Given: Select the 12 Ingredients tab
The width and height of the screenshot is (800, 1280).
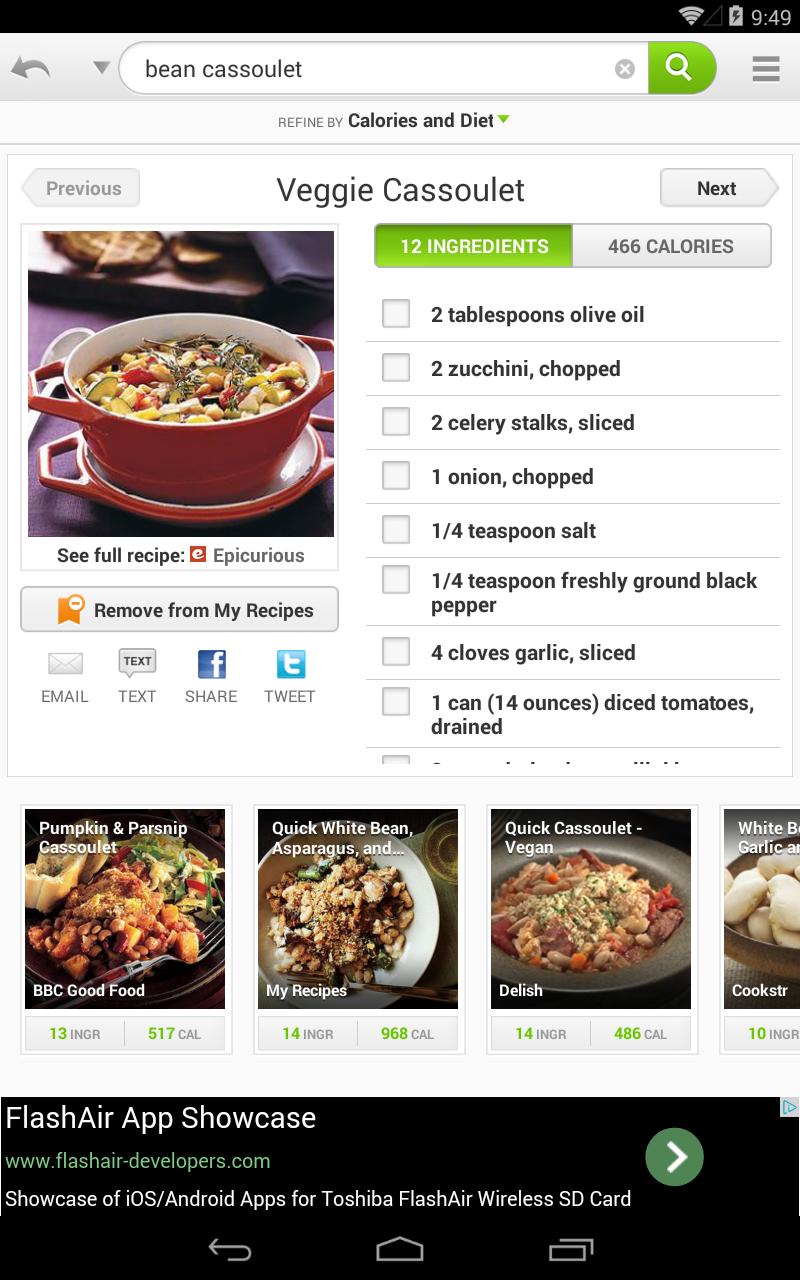Looking at the screenshot, I should pos(474,246).
